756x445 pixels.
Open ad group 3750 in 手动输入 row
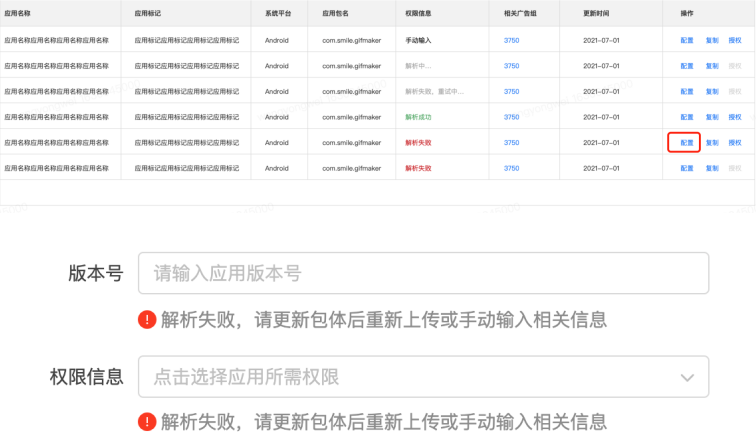click(x=511, y=40)
